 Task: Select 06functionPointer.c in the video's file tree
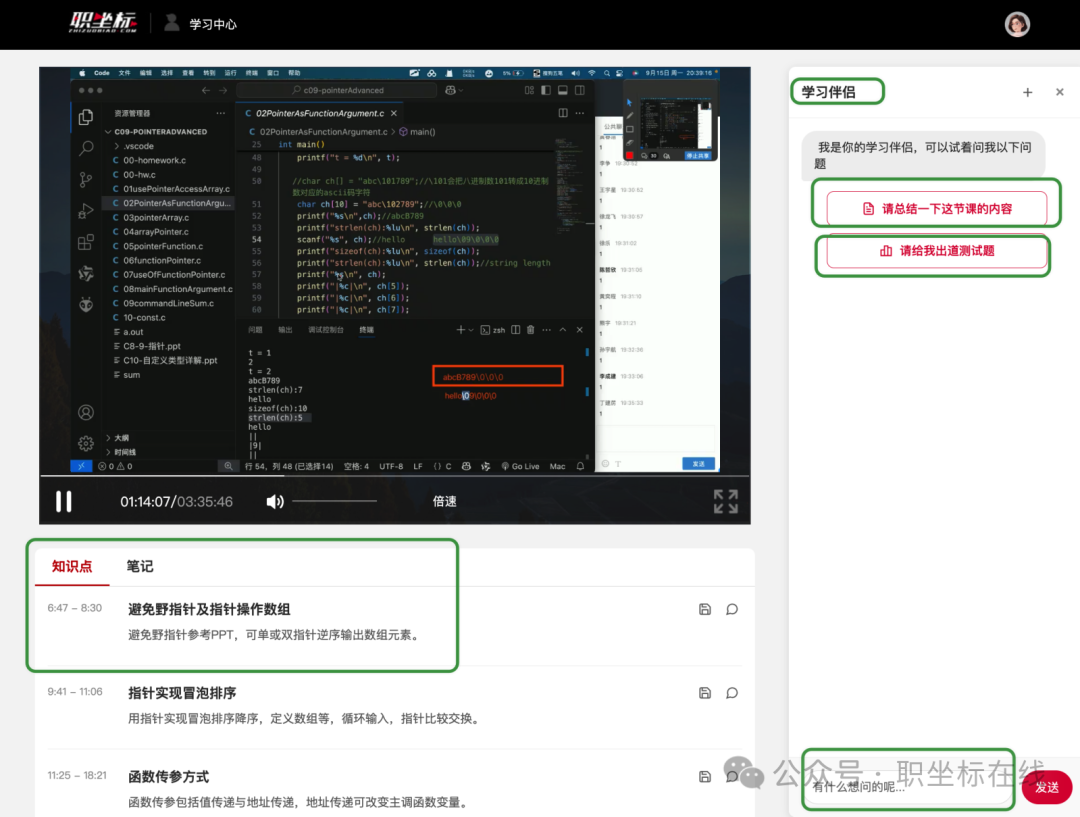[x=162, y=260]
